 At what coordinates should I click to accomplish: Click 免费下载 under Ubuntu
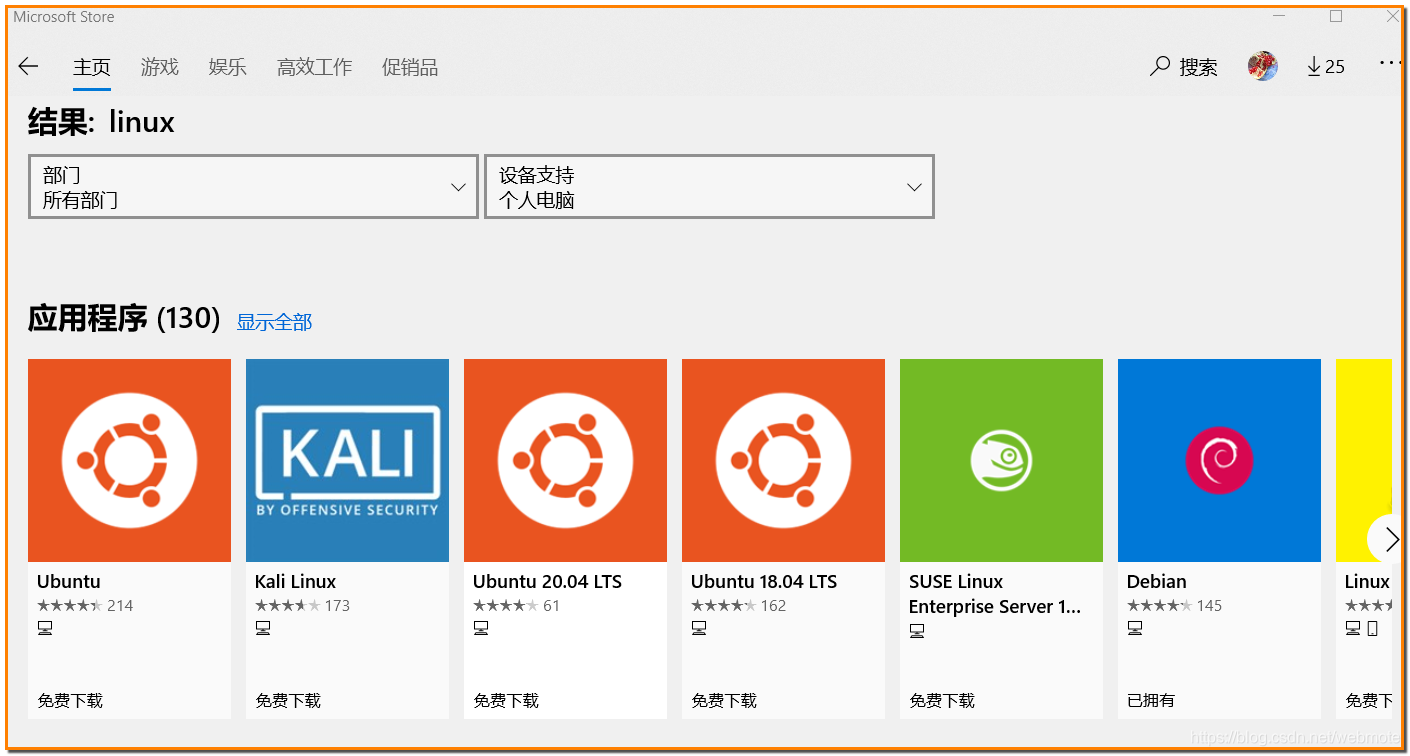(x=70, y=700)
